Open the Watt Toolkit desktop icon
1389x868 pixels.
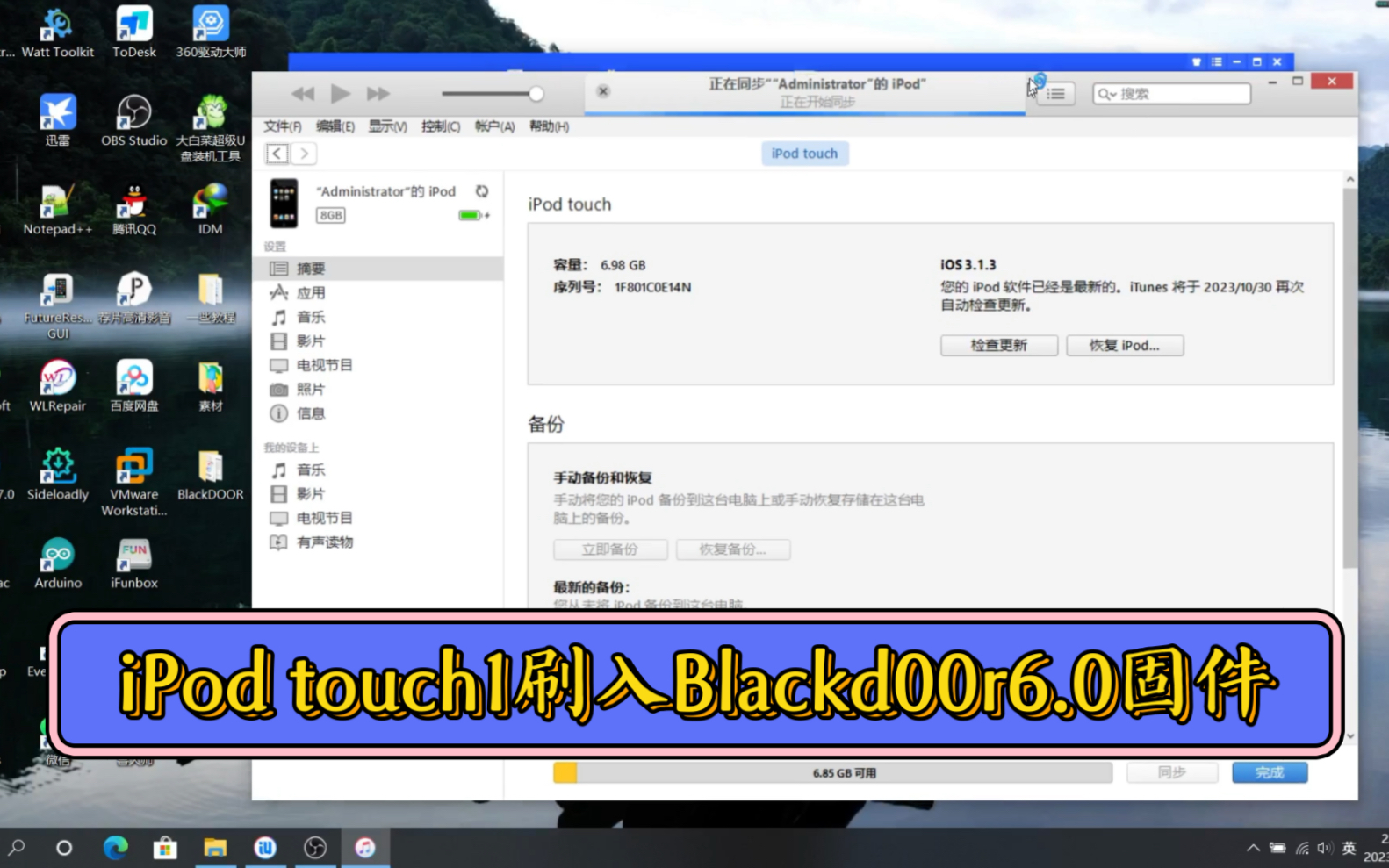click(58, 32)
